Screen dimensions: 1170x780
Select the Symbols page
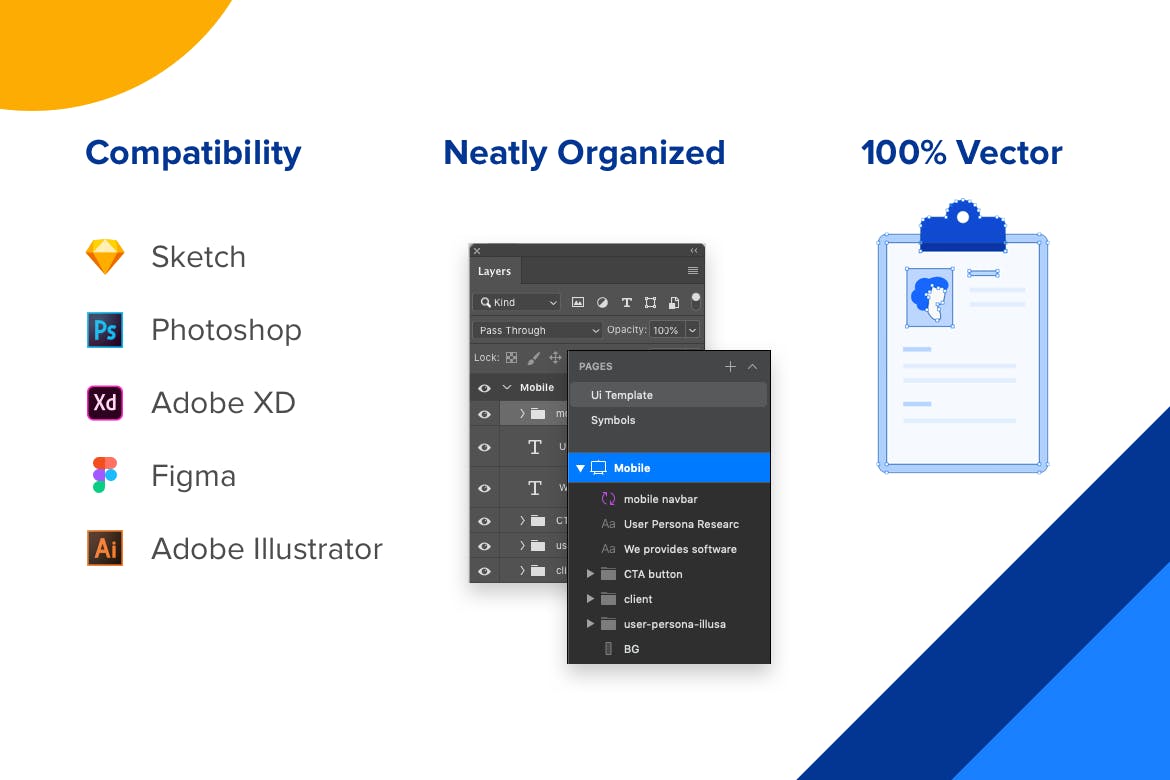613,420
